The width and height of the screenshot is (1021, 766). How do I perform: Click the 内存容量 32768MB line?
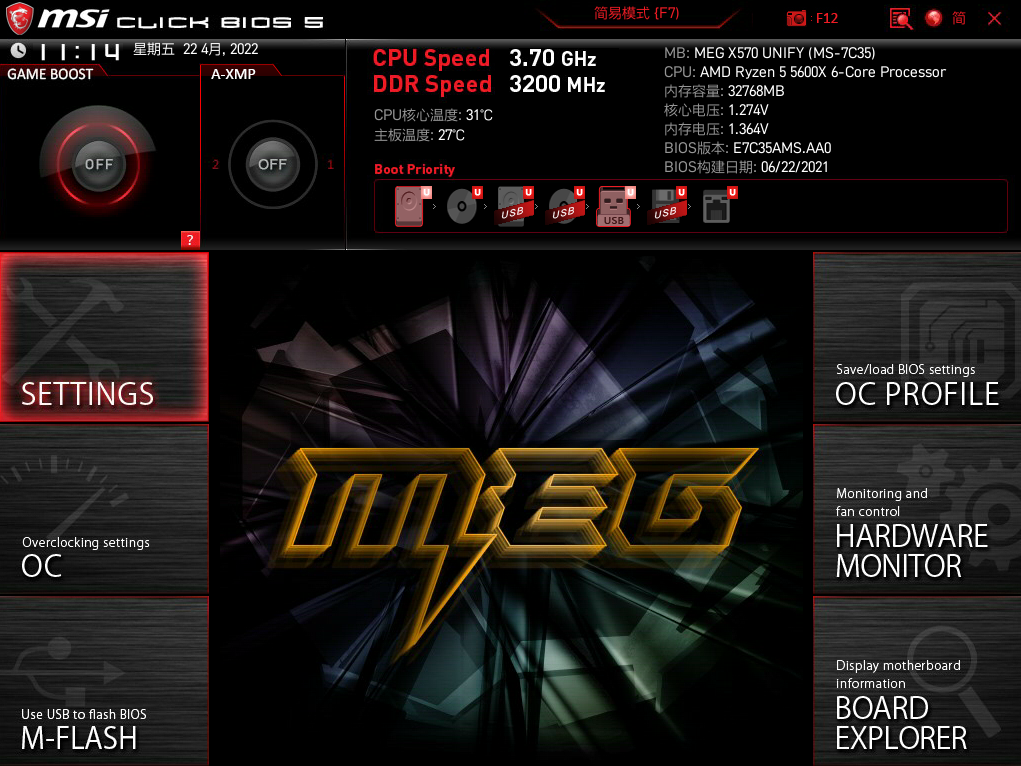[724, 91]
